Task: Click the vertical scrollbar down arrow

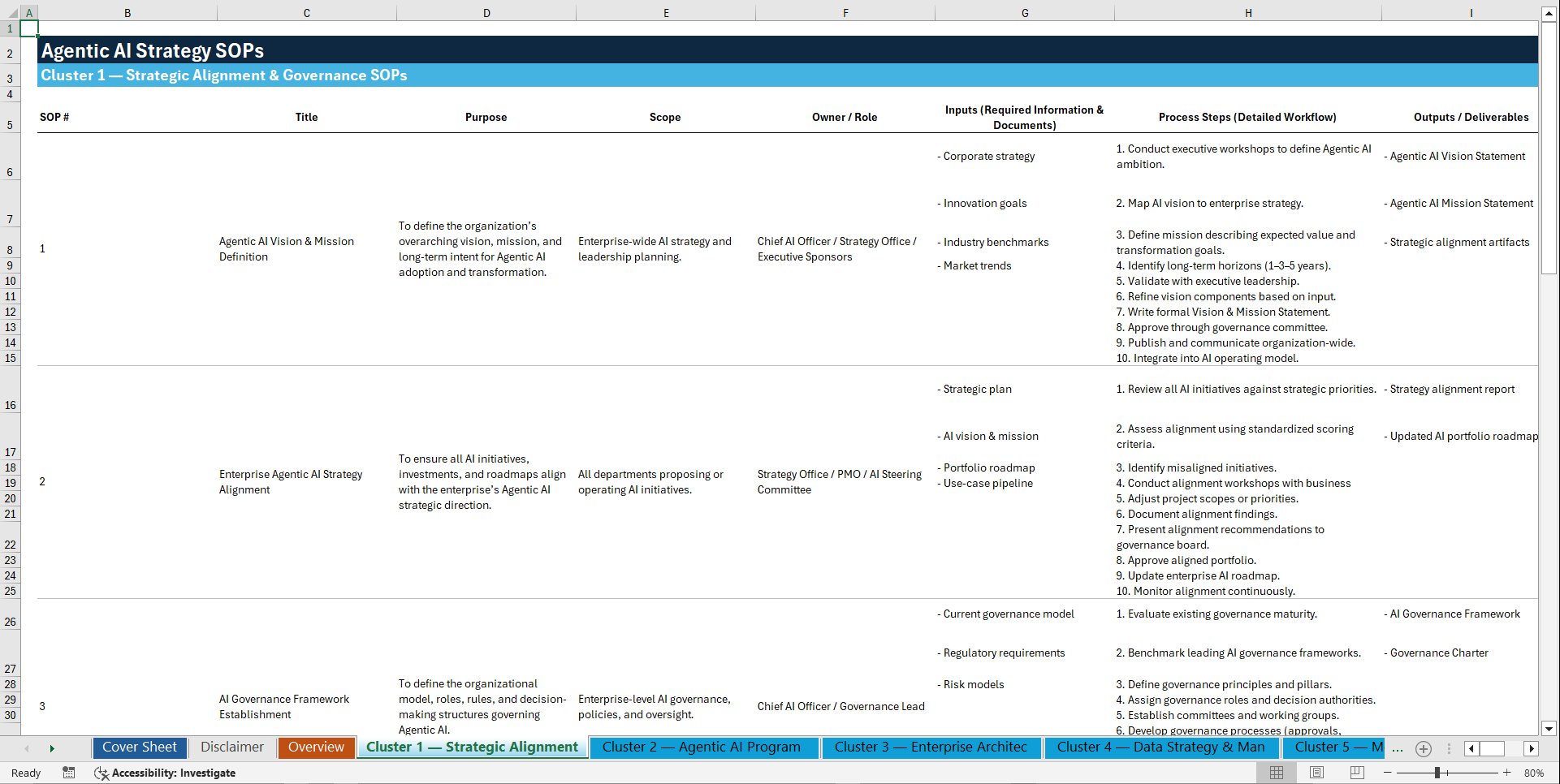Action: 1549,728
